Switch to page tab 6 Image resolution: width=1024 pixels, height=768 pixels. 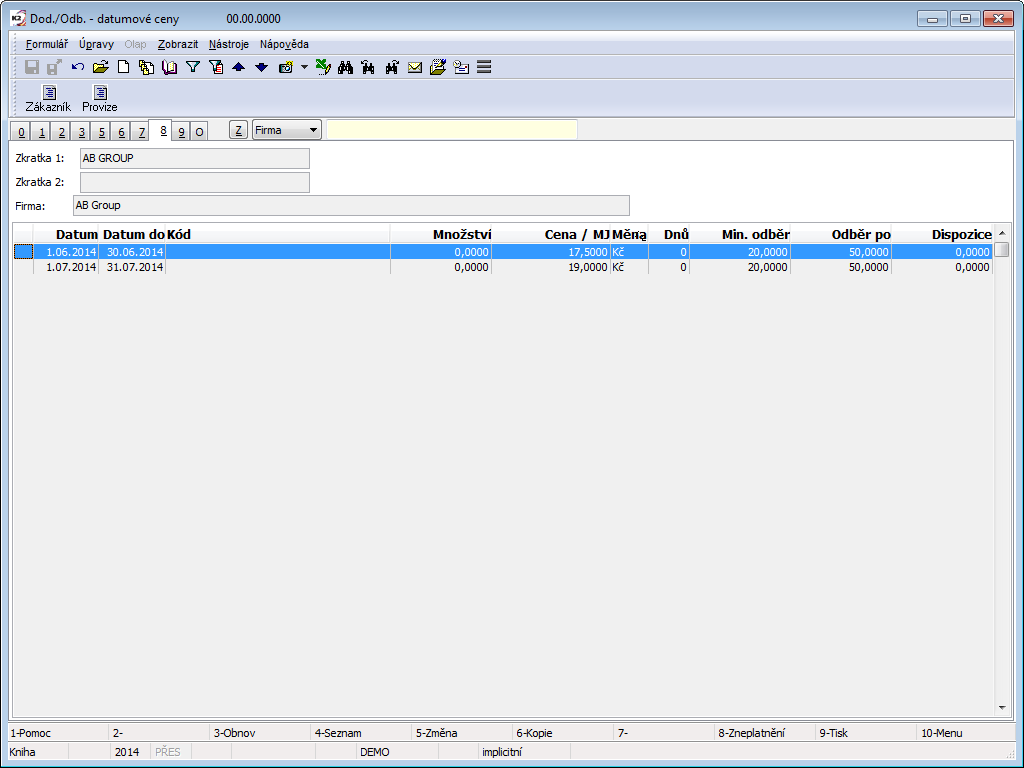121,132
